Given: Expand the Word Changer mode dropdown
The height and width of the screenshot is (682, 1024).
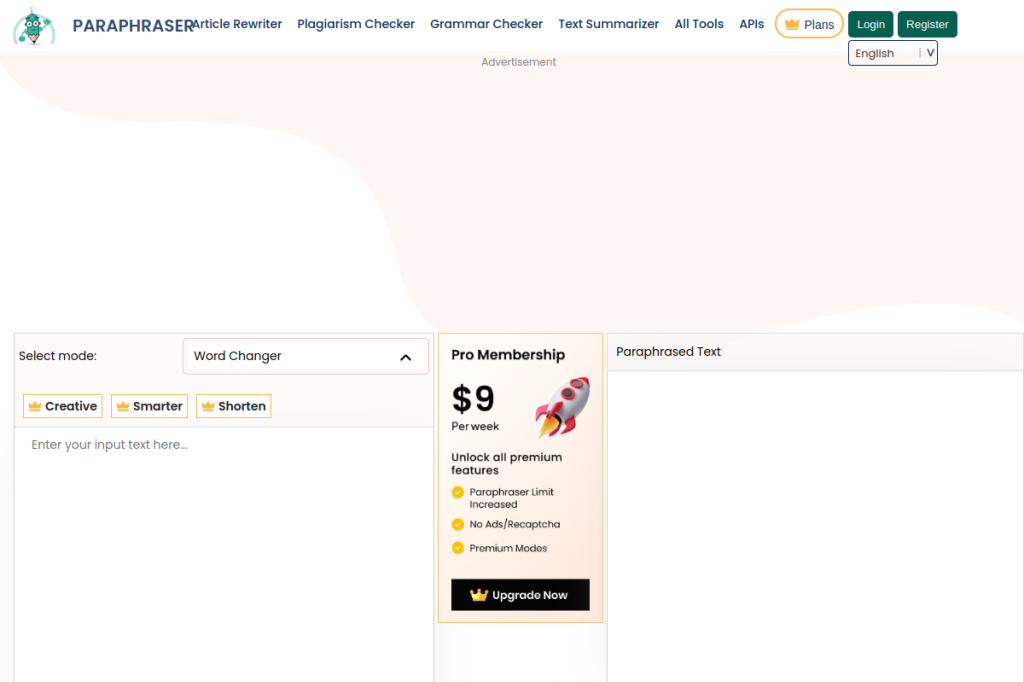Looking at the screenshot, I should tap(306, 356).
